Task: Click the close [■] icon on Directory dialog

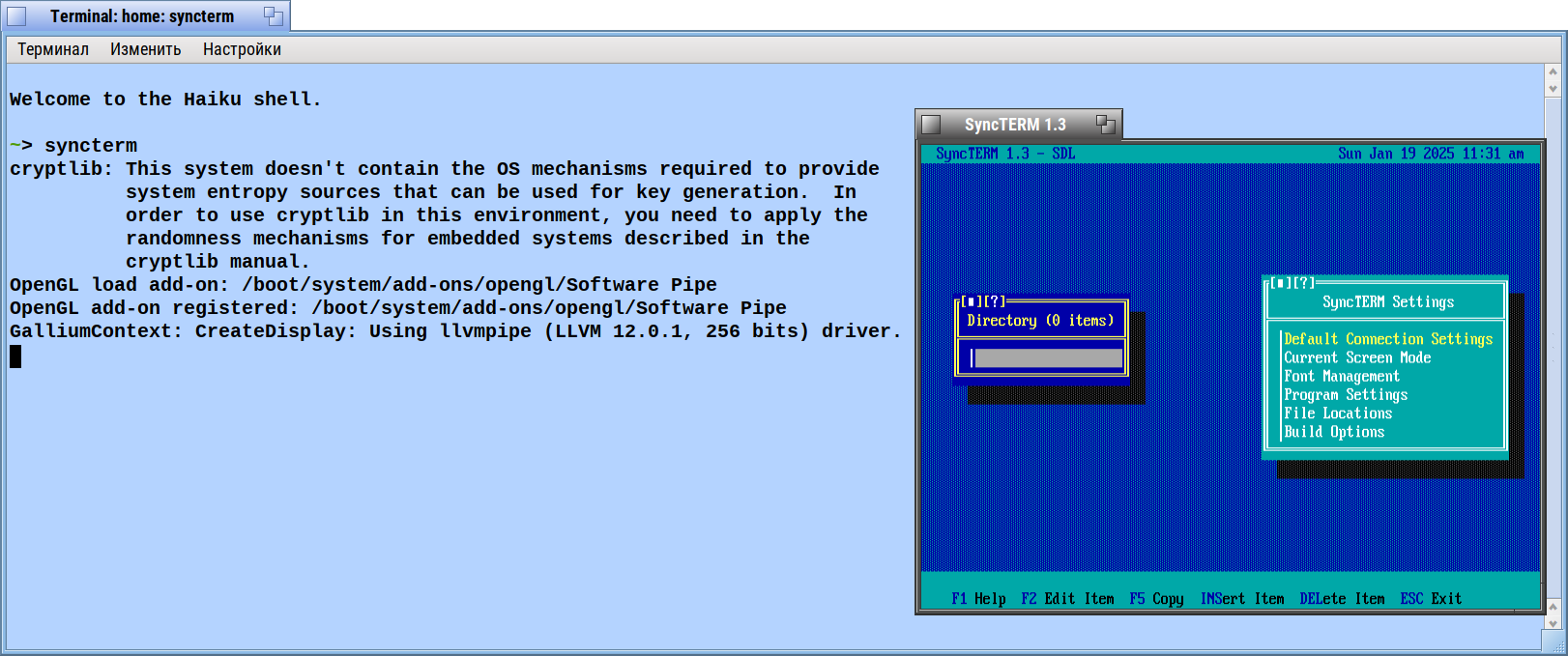Action: [x=972, y=301]
